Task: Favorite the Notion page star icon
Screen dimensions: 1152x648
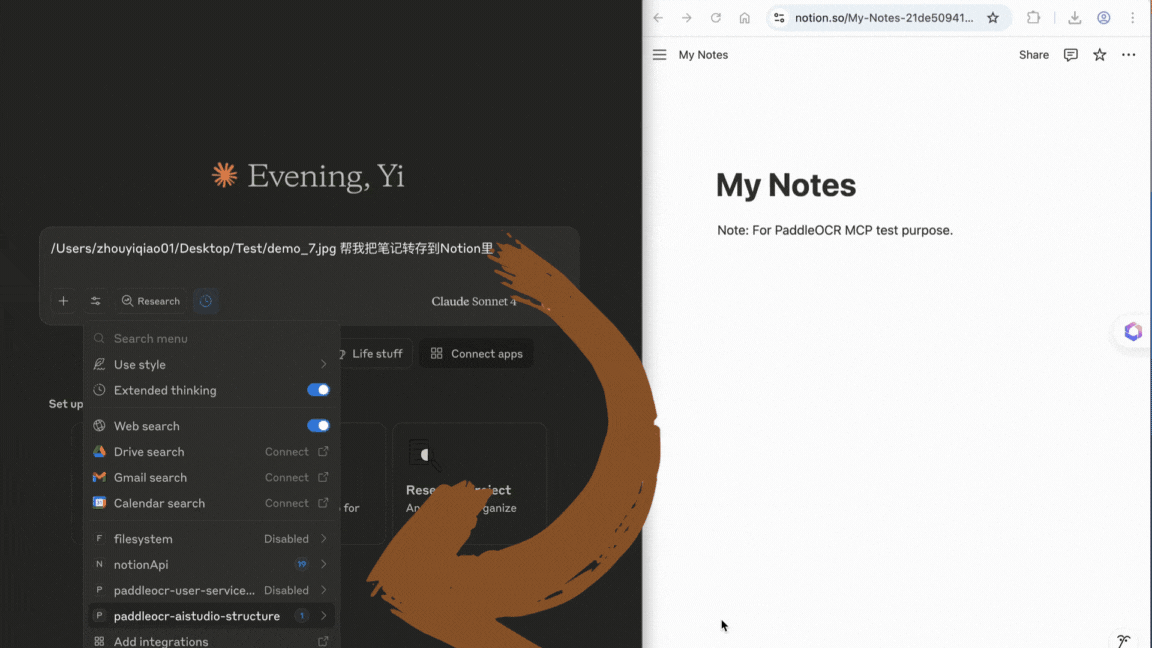Action: (x=1099, y=55)
